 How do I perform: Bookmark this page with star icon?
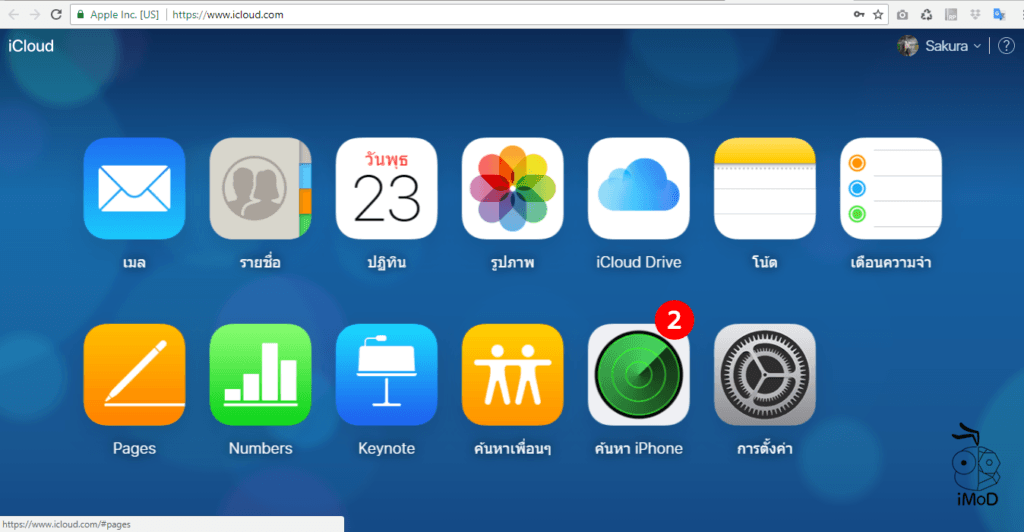(x=878, y=14)
